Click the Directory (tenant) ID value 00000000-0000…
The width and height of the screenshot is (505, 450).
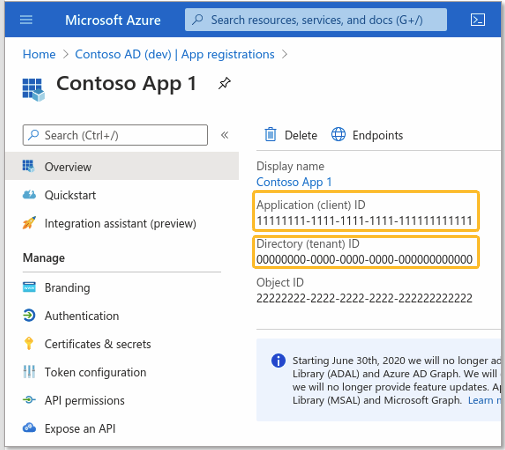(x=364, y=259)
